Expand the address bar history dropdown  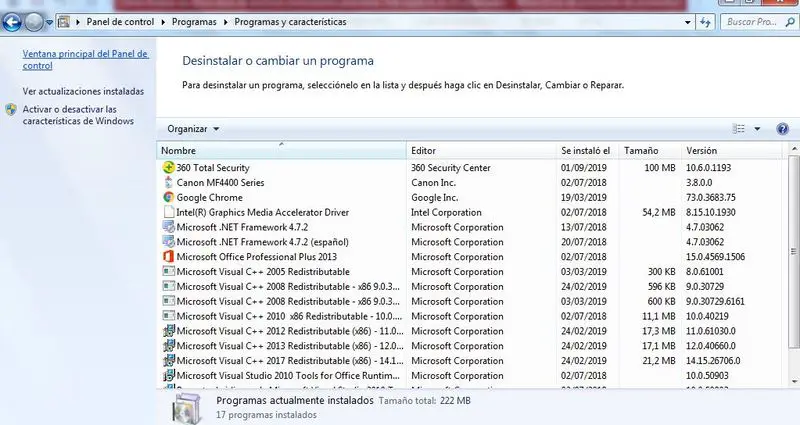pos(688,22)
